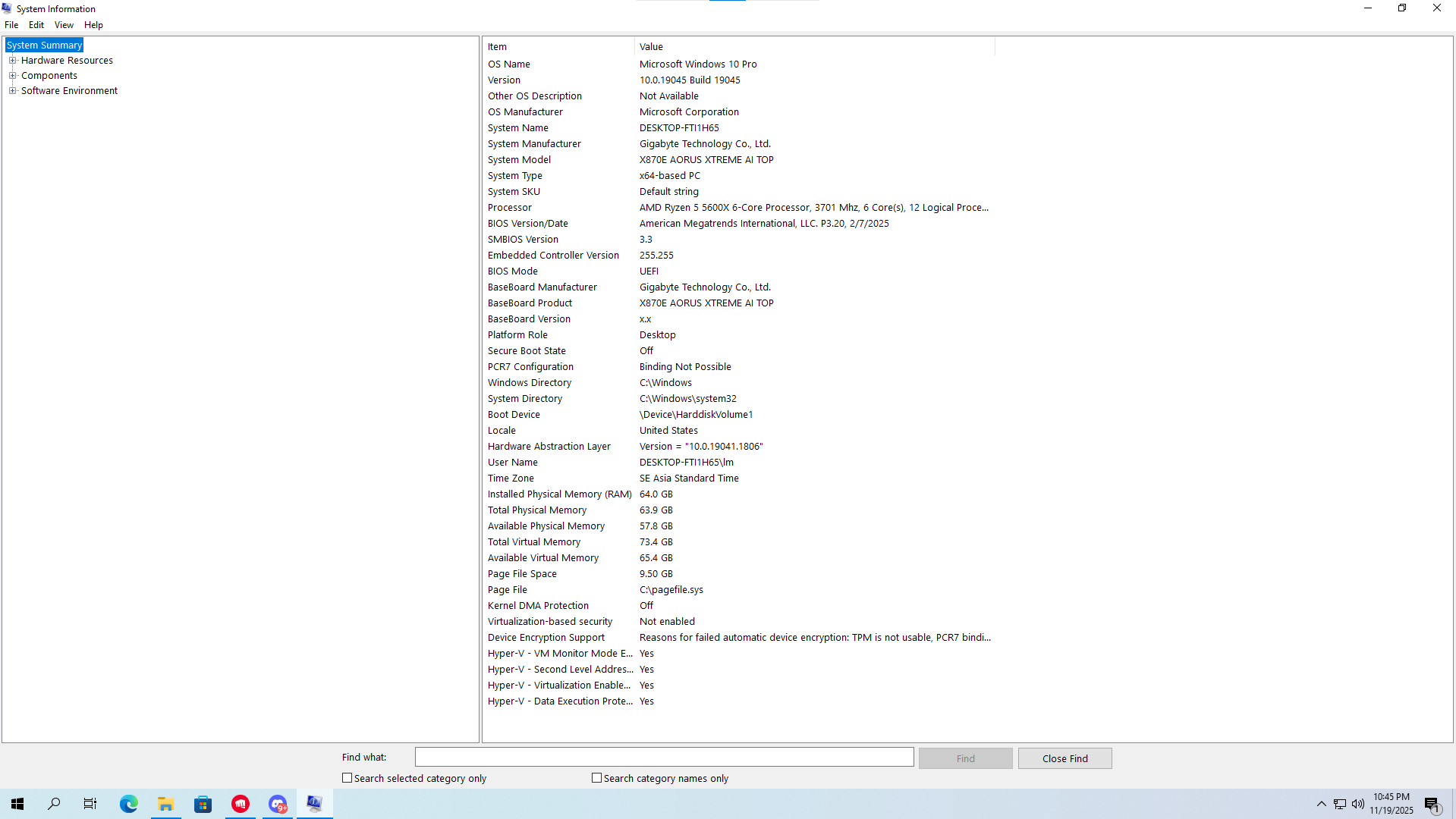
Task: Select the Hardware Abstraction Layer row
Action: pos(739,447)
